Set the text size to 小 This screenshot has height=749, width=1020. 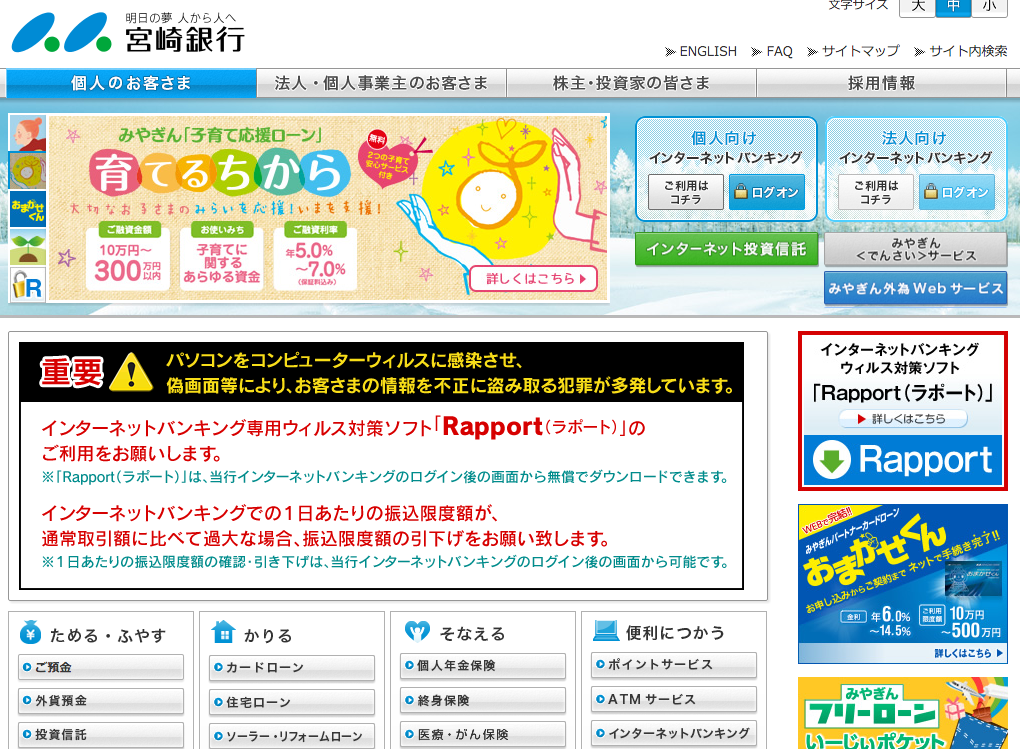tap(989, 7)
